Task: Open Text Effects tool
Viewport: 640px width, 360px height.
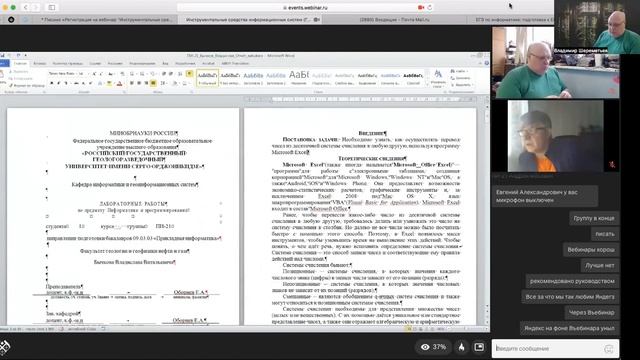Action: (x=100, y=83)
